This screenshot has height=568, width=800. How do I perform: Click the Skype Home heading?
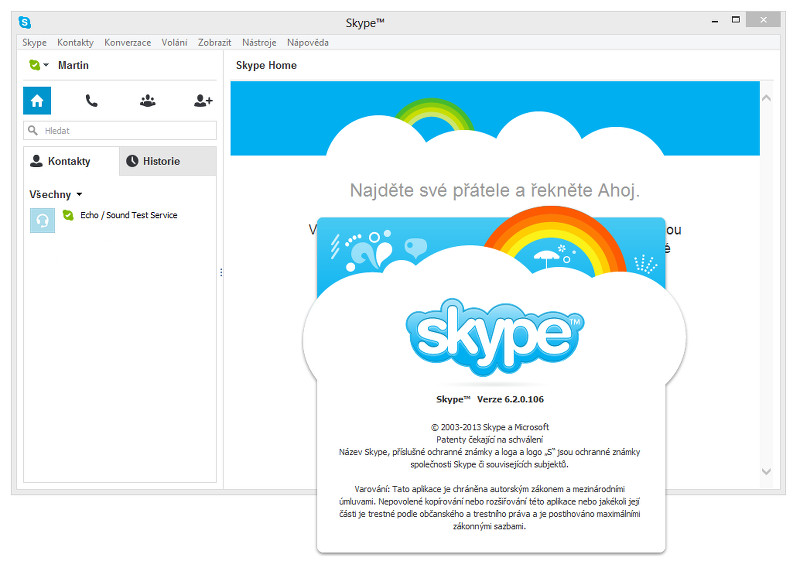coord(266,65)
